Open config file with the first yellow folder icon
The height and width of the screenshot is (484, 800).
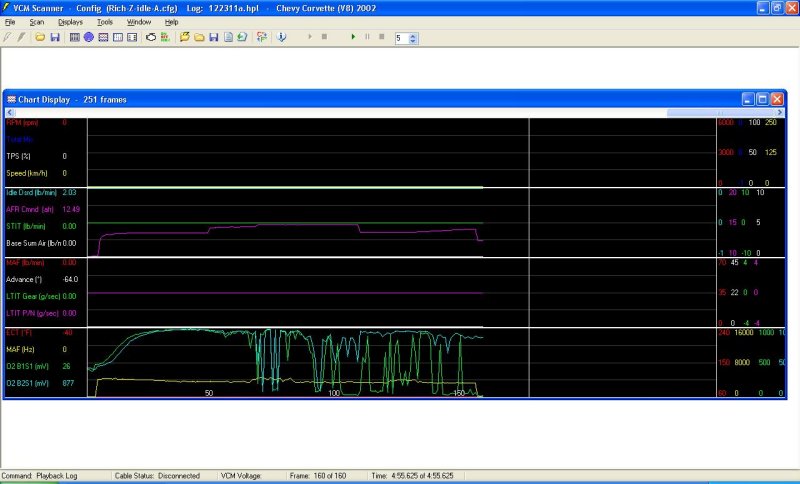coord(40,37)
